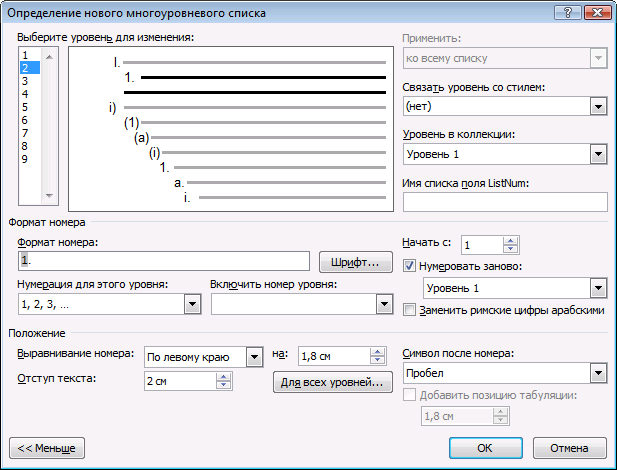This screenshot has width=617, height=470.
Task: Open 'Связать уровень со стилем' dropdown
Action: point(598,107)
